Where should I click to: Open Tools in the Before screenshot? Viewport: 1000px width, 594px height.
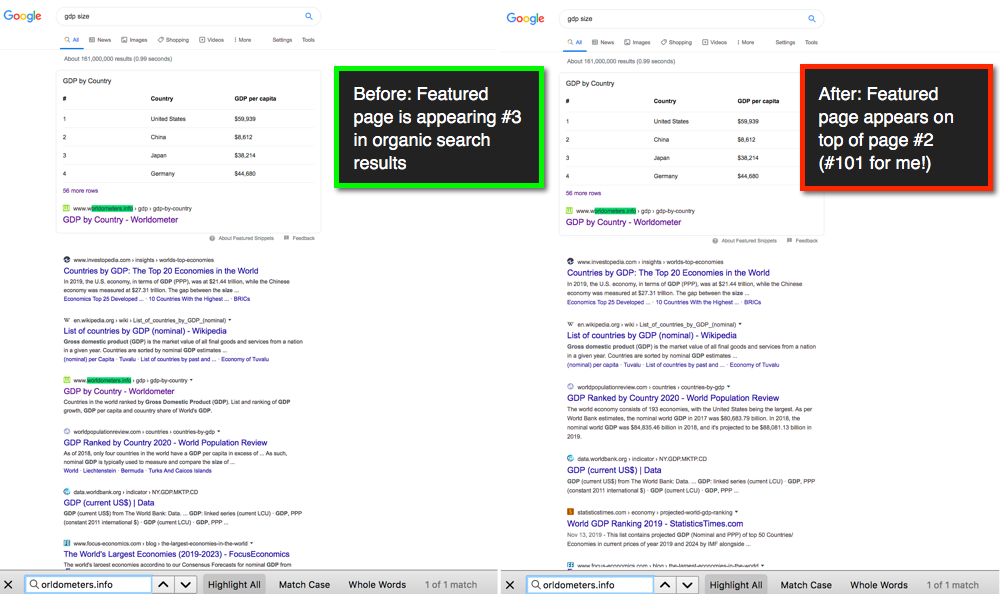(x=308, y=40)
